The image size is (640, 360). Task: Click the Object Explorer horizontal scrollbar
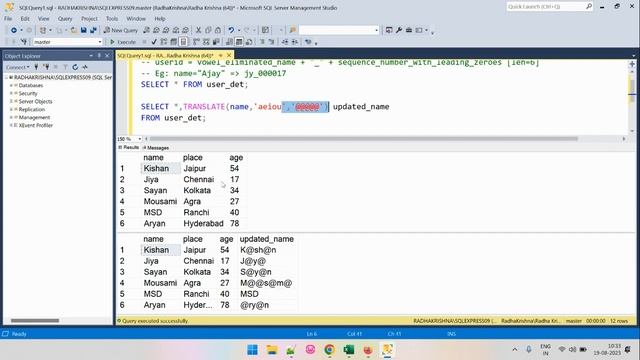point(35,320)
